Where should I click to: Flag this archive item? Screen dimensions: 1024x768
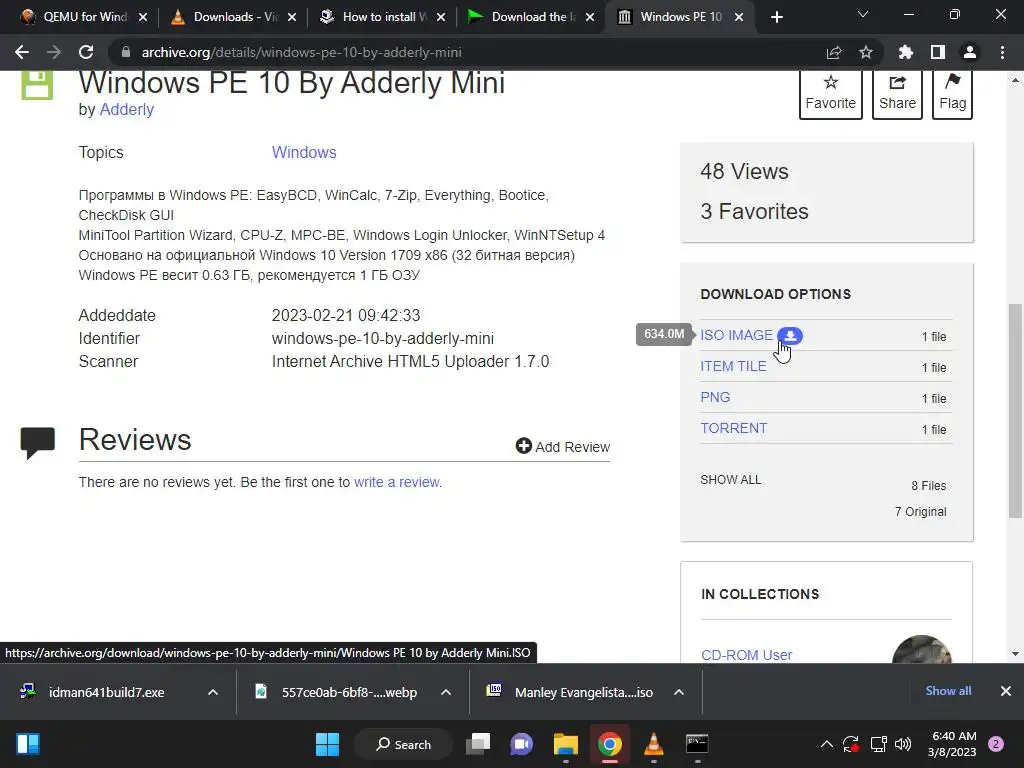click(952, 93)
